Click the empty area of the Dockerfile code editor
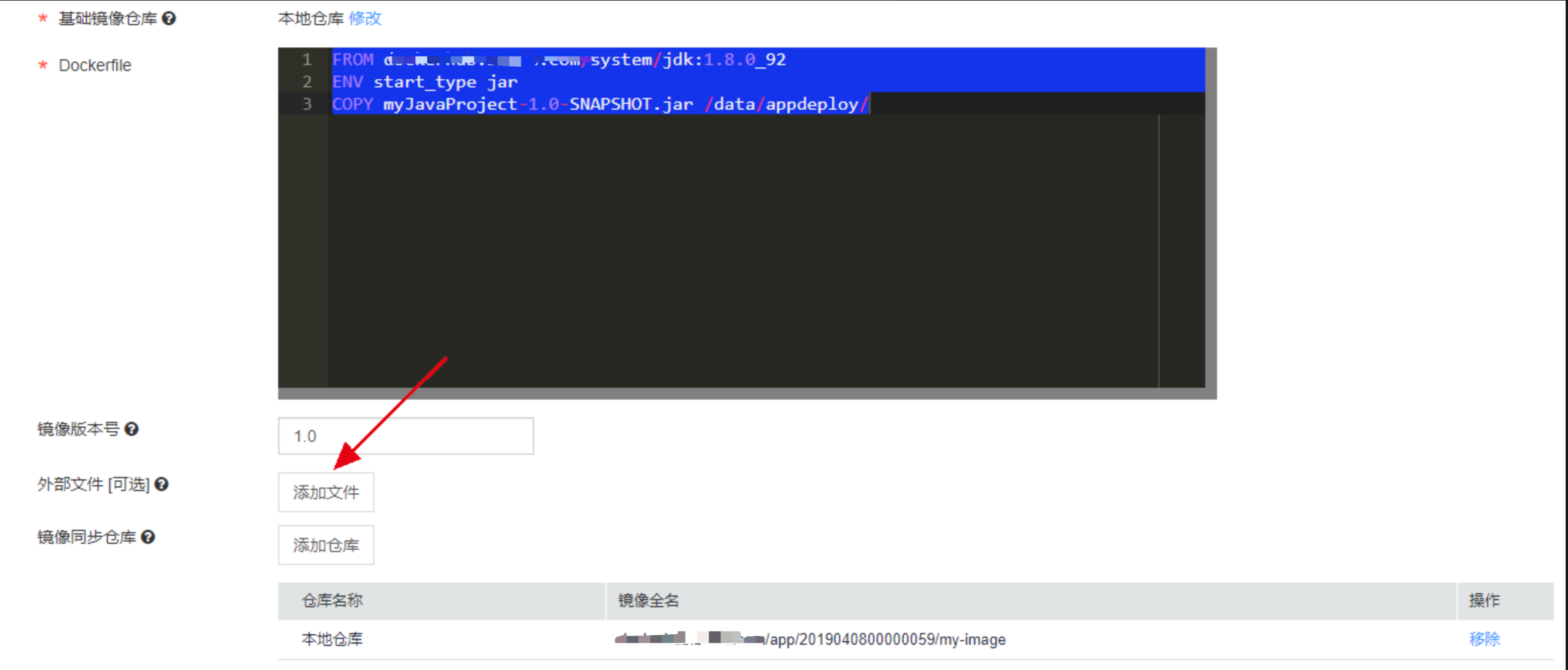1568x670 pixels. [742, 249]
